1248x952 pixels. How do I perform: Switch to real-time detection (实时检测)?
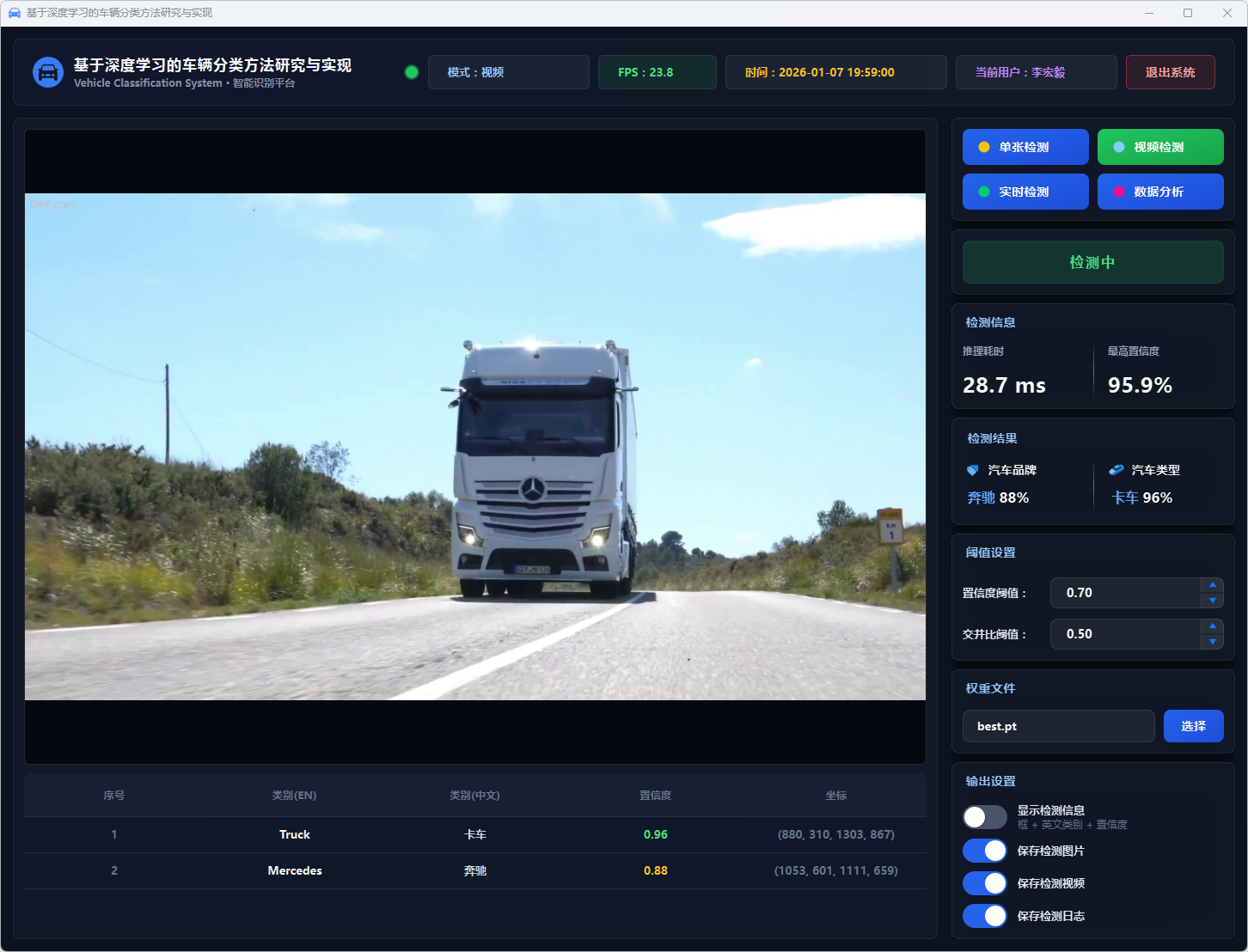[x=1025, y=192]
